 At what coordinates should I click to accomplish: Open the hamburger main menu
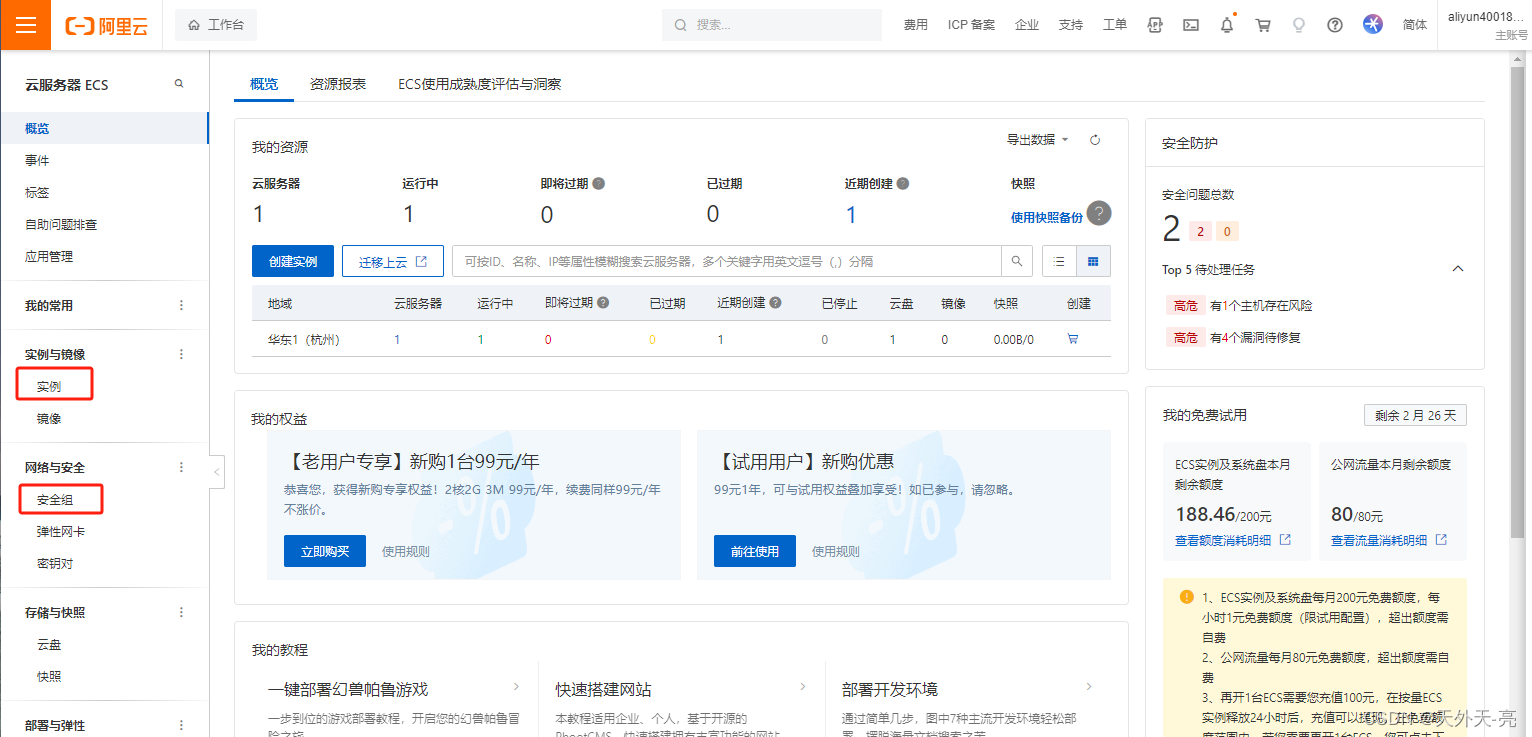click(x=25, y=25)
